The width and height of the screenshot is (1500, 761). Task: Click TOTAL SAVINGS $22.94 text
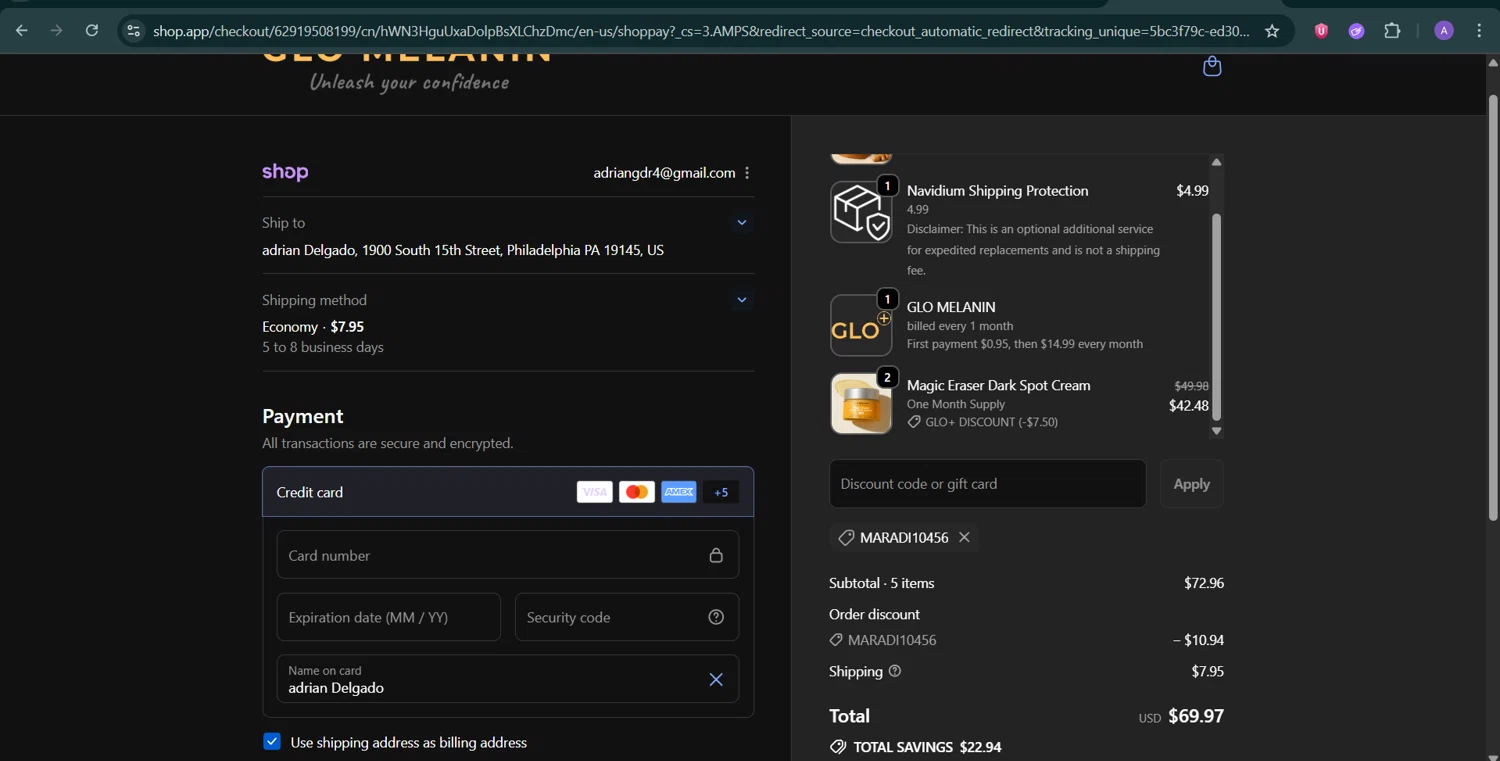point(927,747)
